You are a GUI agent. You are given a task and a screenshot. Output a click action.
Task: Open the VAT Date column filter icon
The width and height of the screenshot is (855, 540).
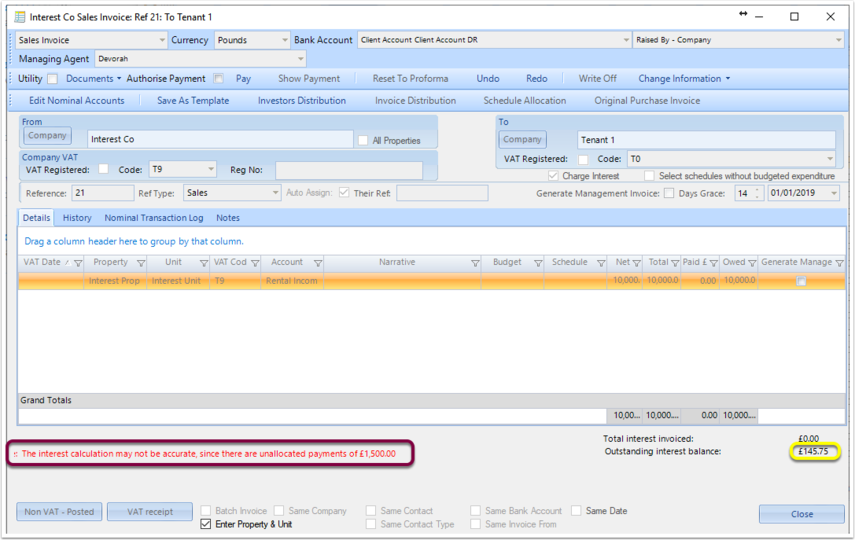pos(78,263)
